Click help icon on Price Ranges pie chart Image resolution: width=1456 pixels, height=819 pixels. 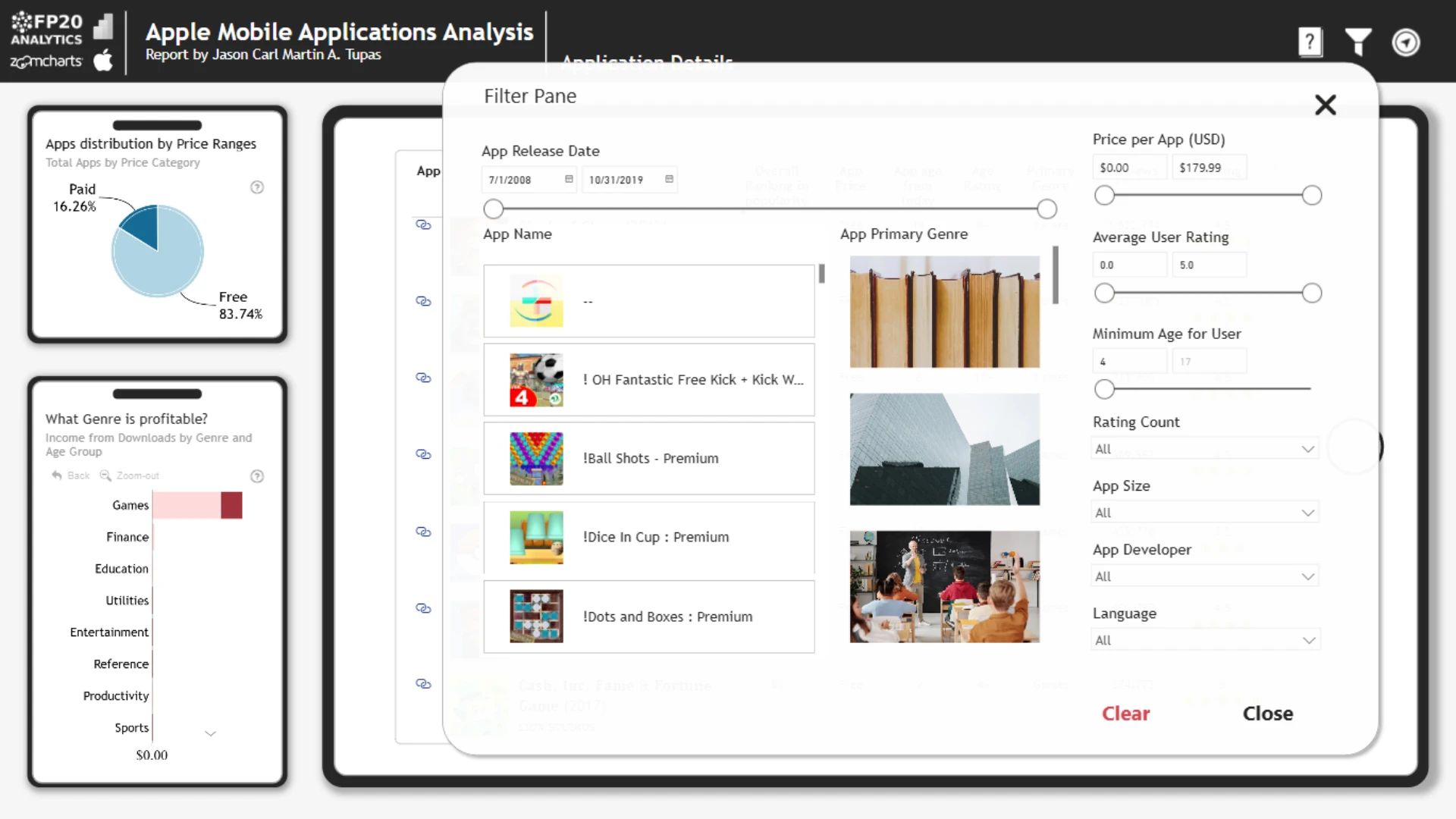(x=257, y=187)
